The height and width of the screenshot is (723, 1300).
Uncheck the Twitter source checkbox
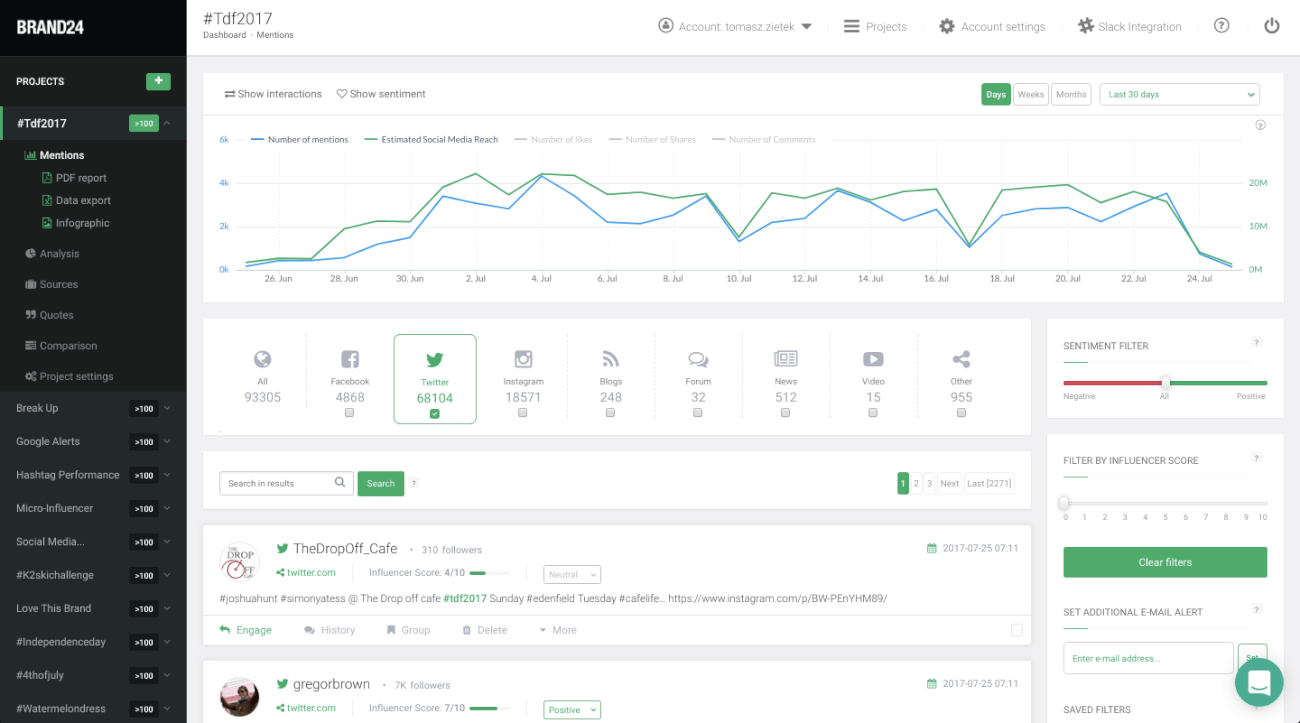pos(435,413)
